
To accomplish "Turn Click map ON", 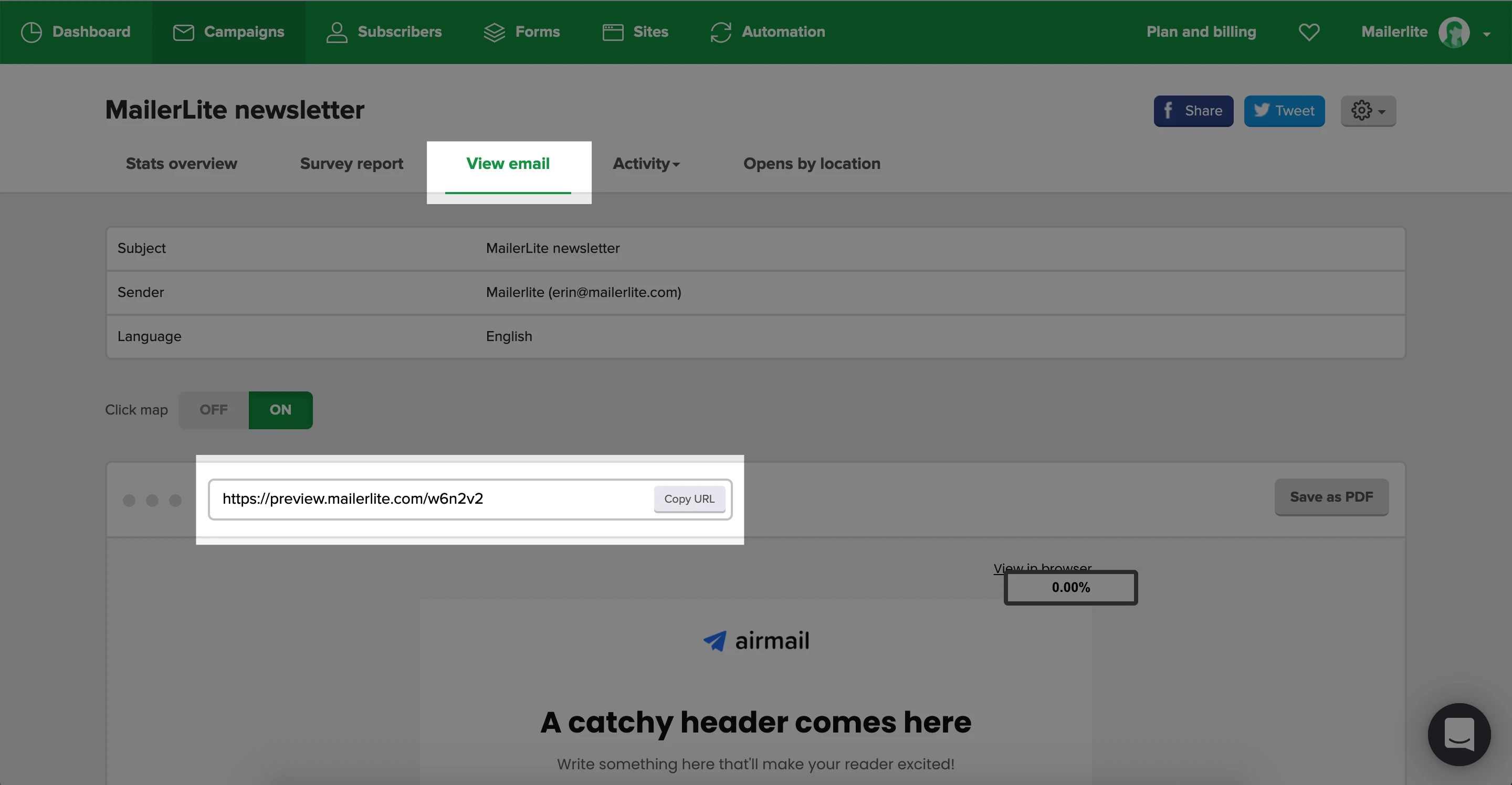I will pyautogui.click(x=280, y=409).
